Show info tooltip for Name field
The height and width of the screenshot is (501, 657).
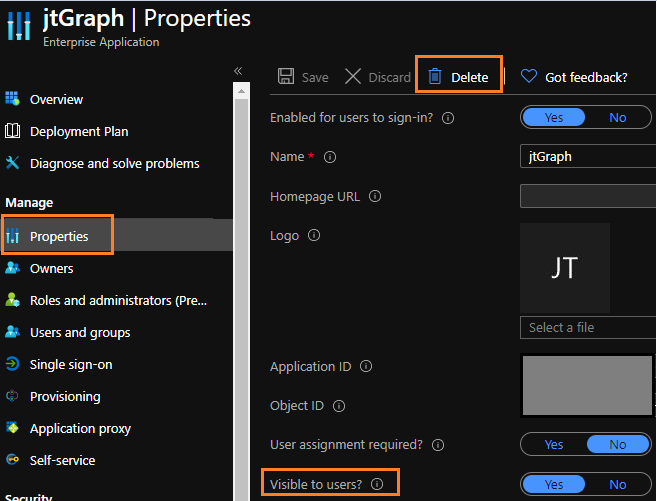(x=330, y=157)
